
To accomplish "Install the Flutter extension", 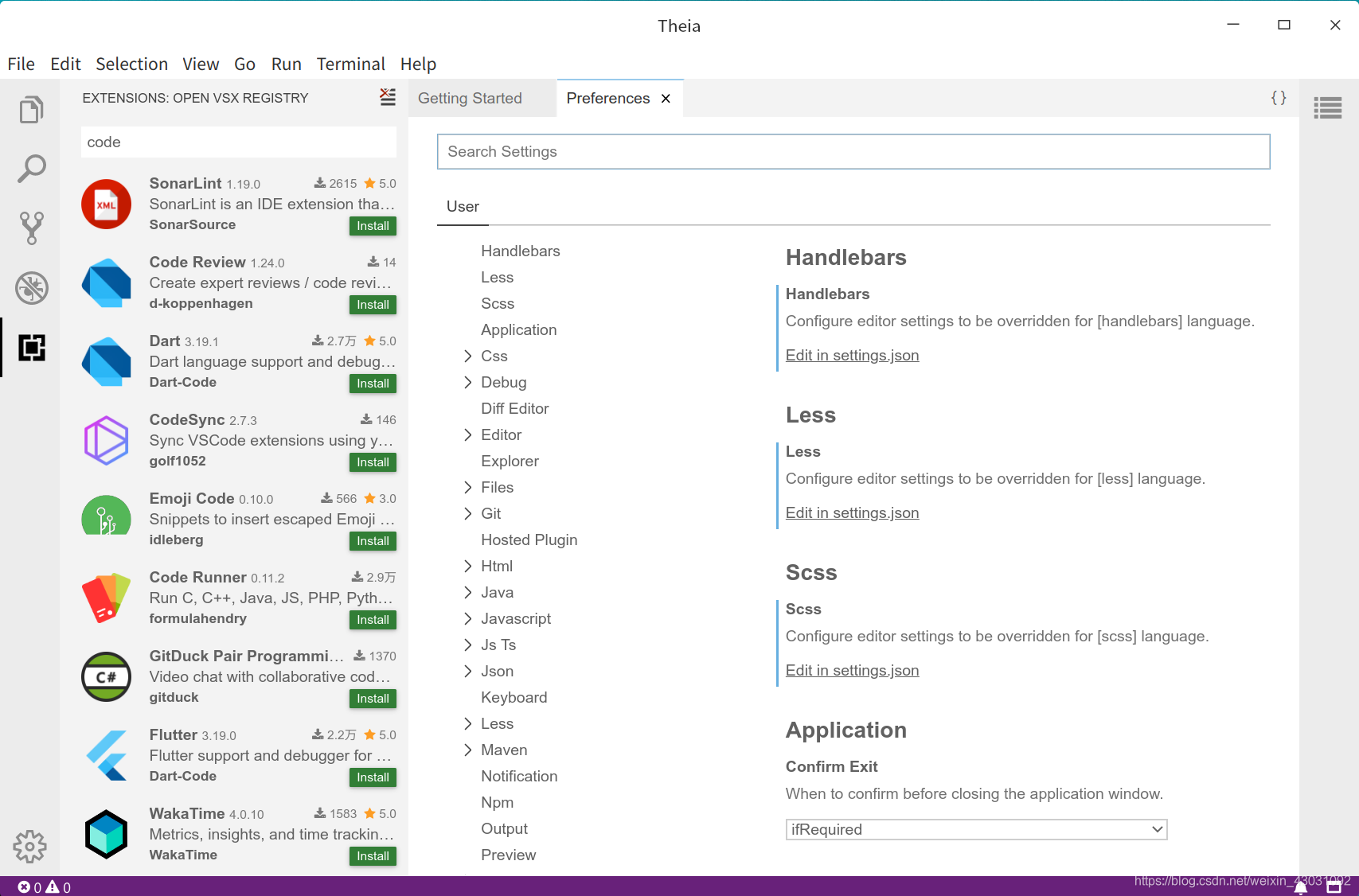I will [373, 777].
